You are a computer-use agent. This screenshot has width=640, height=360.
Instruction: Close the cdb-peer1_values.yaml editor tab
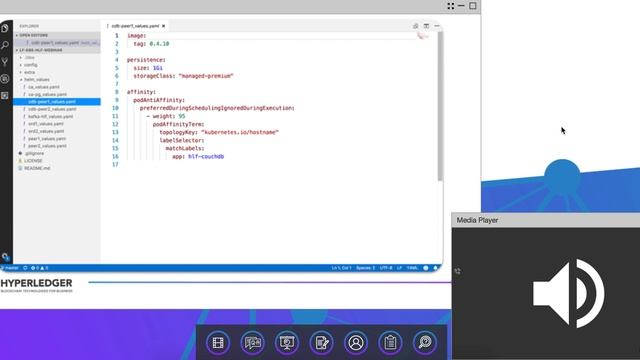coord(164,26)
